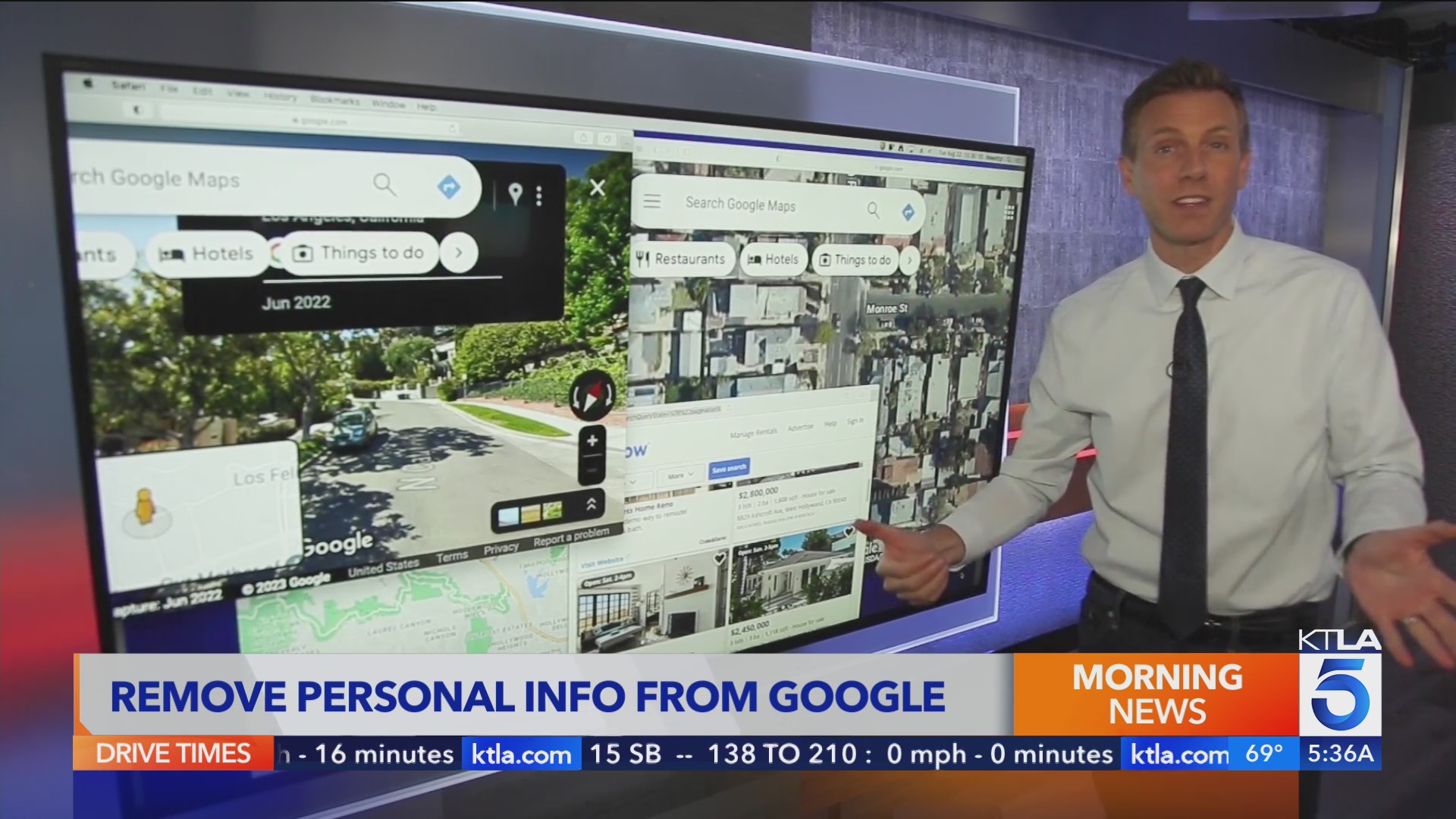Open the Help link on Zillow

830,424
